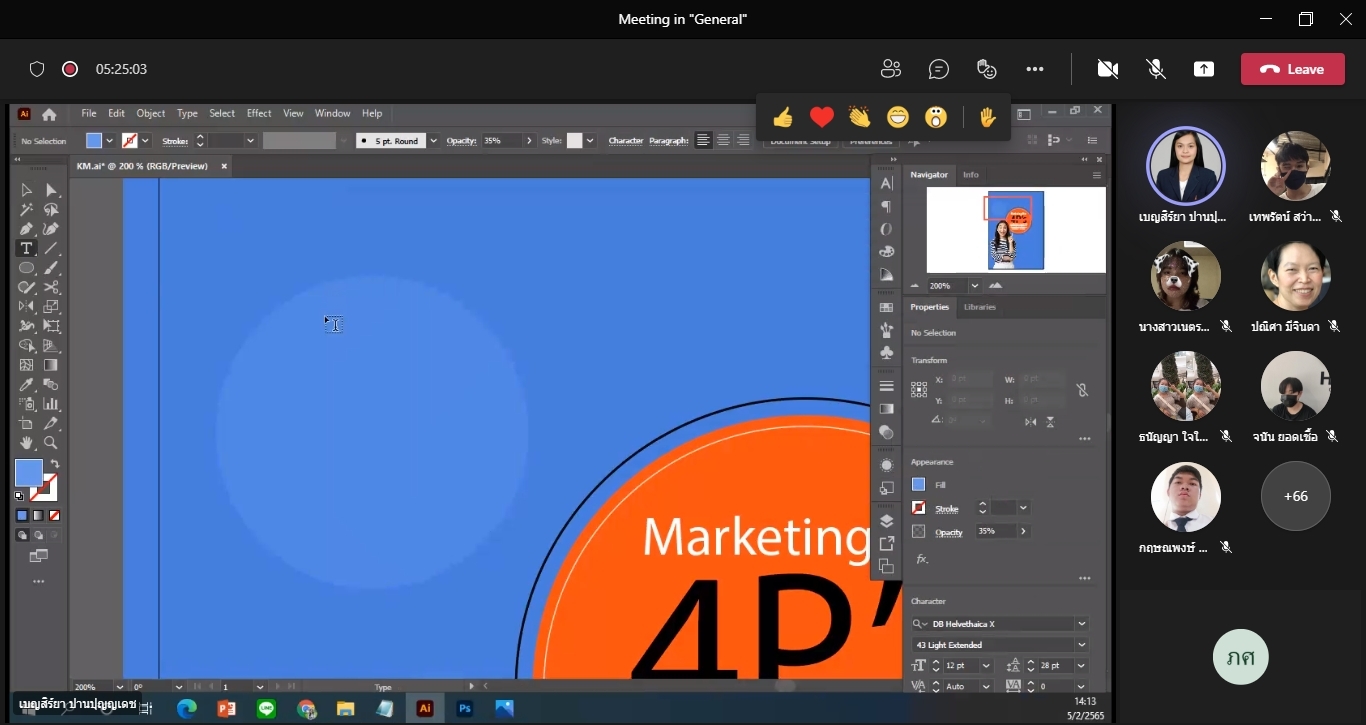
Task: Select the Scissors tool
Action: pos(51,287)
